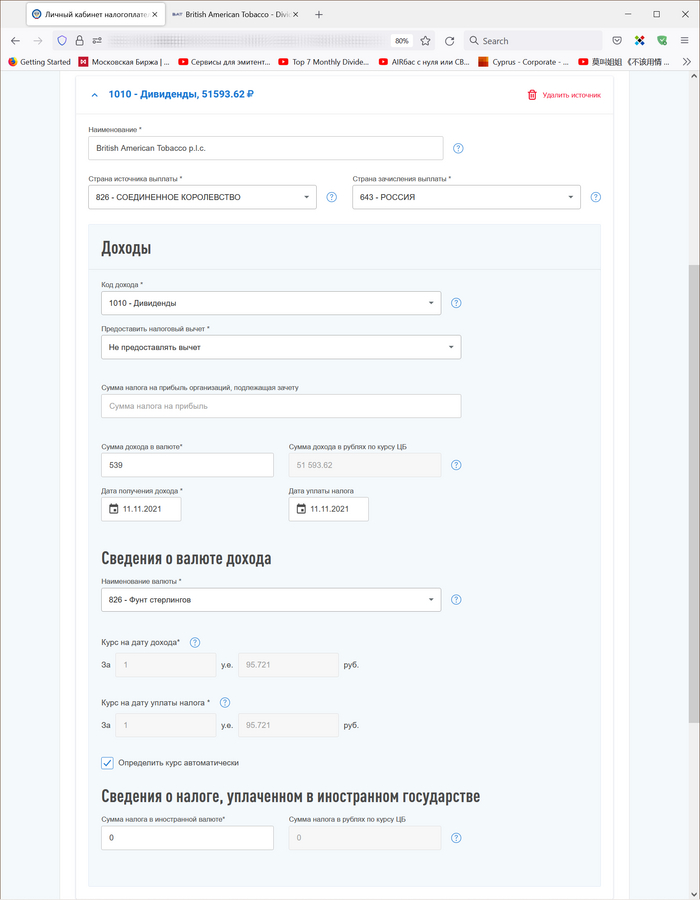
Task: Click Сумма дохода в валюте field
Action: [x=187, y=465]
